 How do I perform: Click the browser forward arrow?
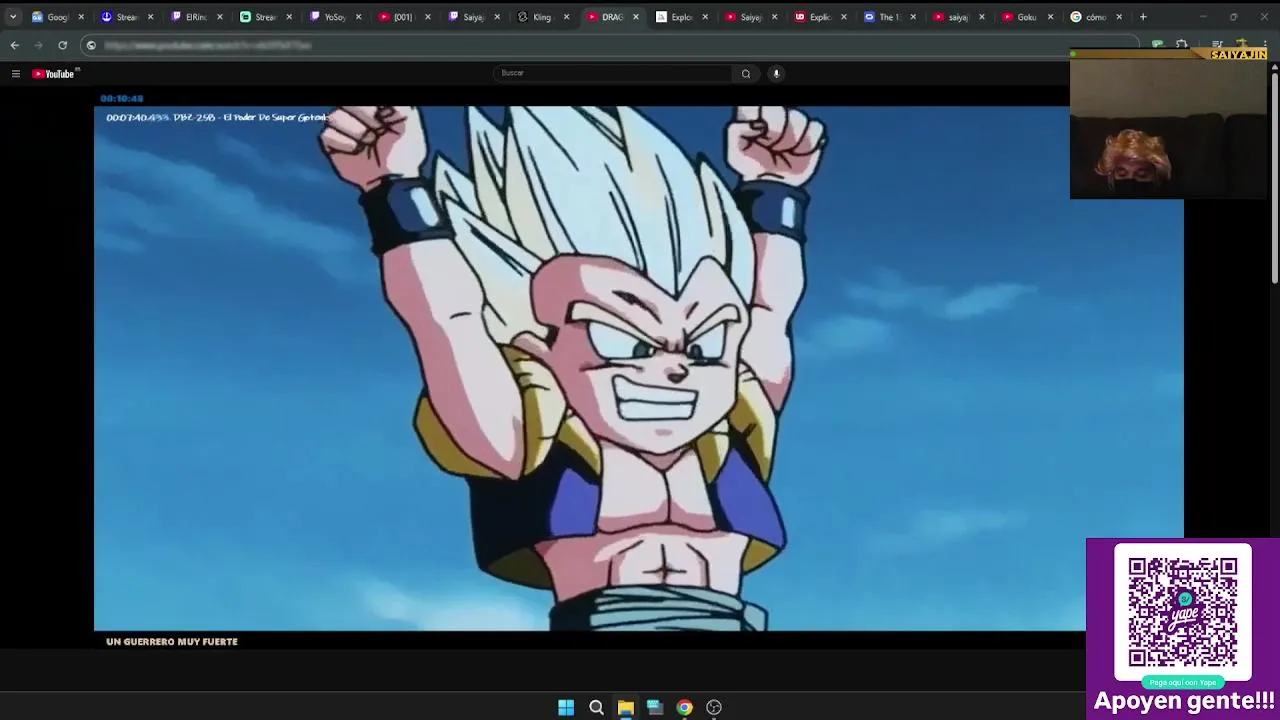38,45
